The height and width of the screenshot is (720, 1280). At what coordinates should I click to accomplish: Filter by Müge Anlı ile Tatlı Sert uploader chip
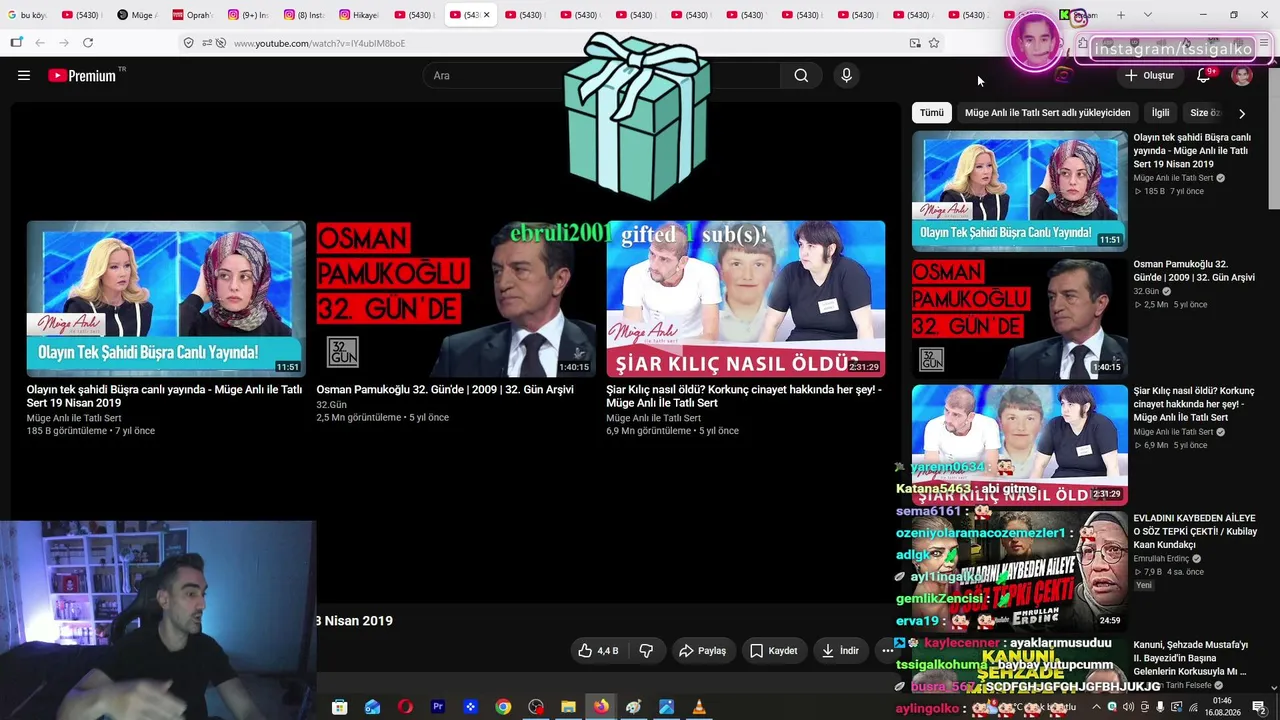tap(1047, 113)
